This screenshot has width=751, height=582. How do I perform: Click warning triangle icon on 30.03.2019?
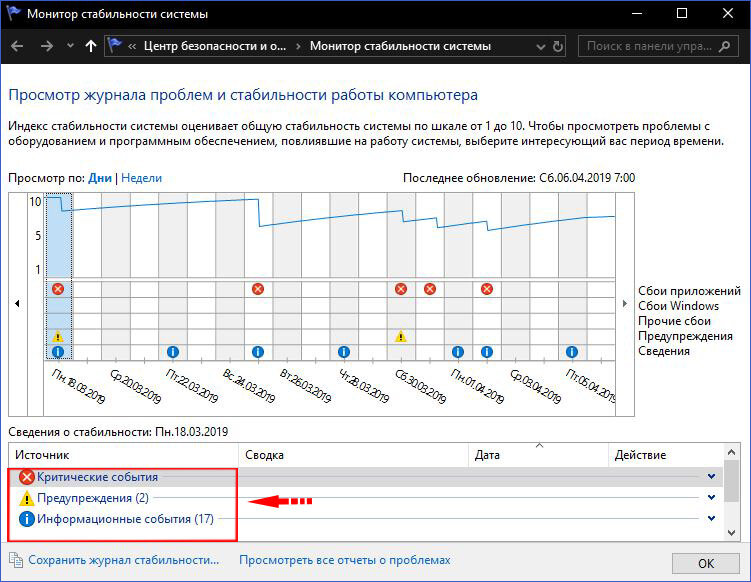click(401, 336)
